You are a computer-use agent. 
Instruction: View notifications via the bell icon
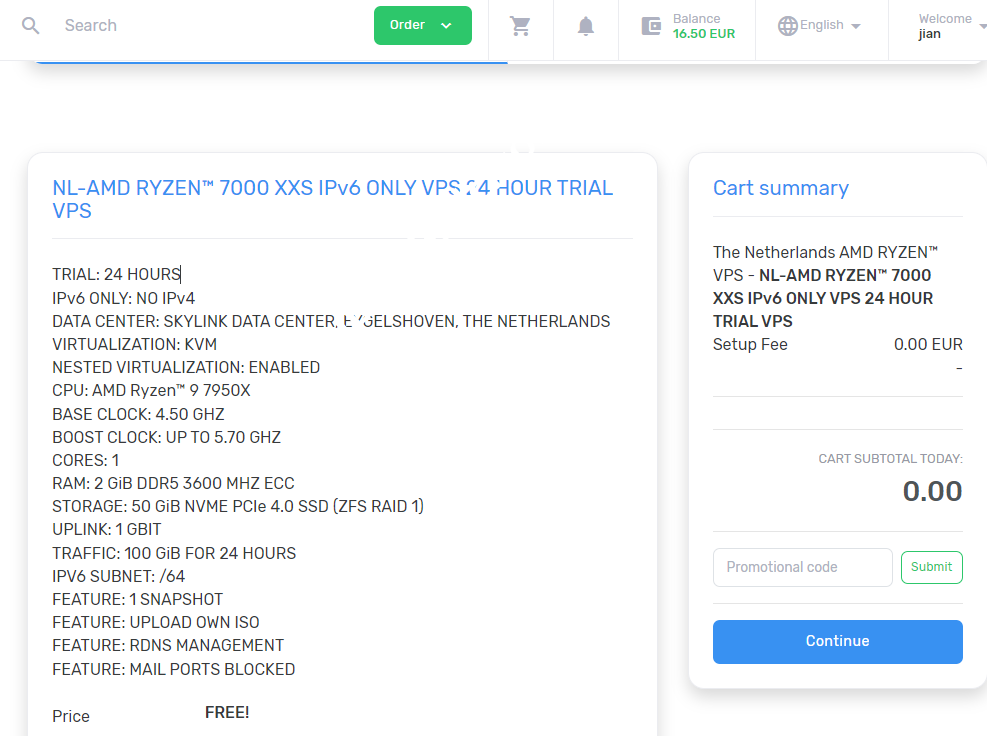pyautogui.click(x=585, y=25)
